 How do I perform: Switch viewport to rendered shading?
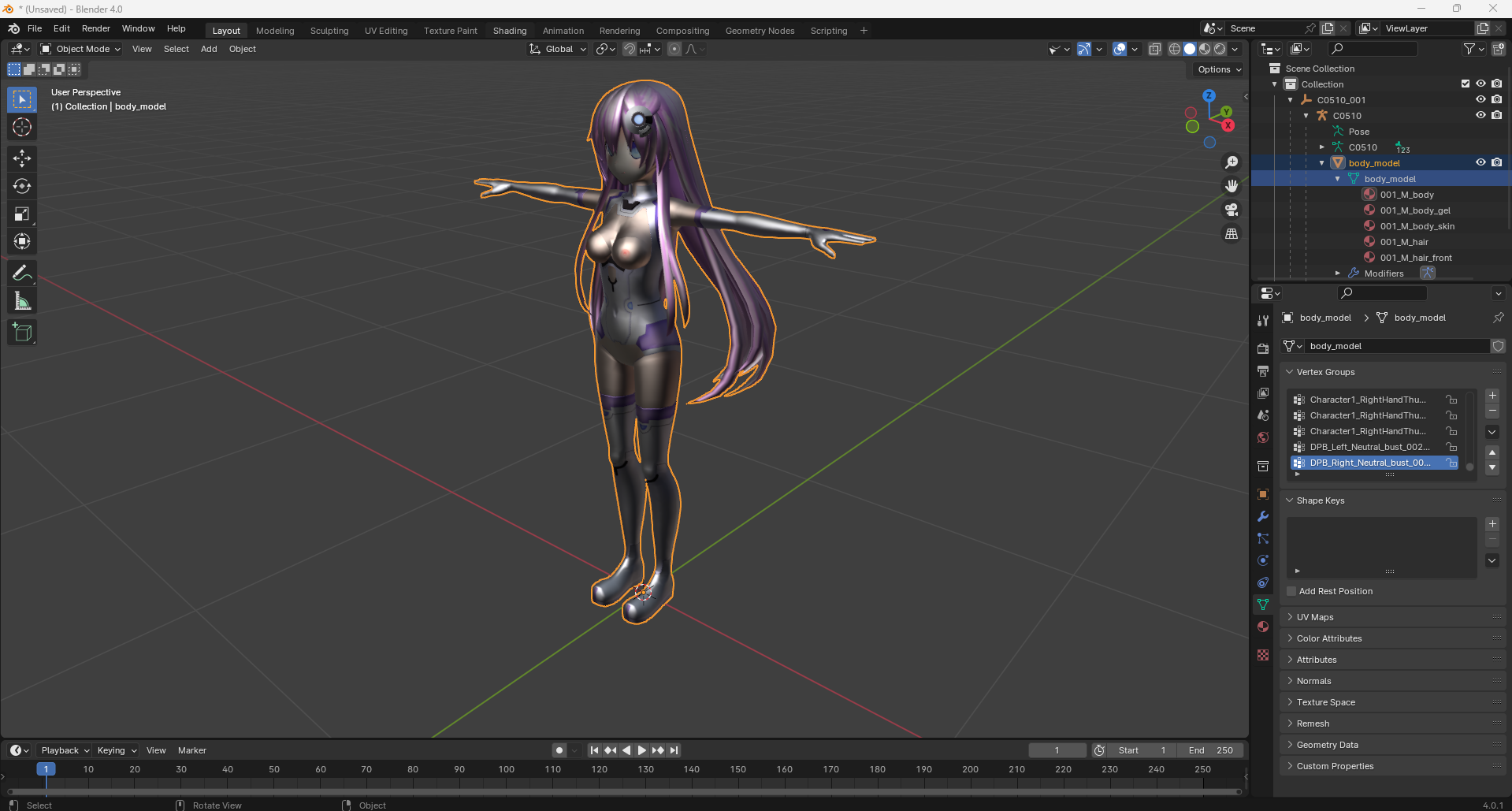point(1220,49)
